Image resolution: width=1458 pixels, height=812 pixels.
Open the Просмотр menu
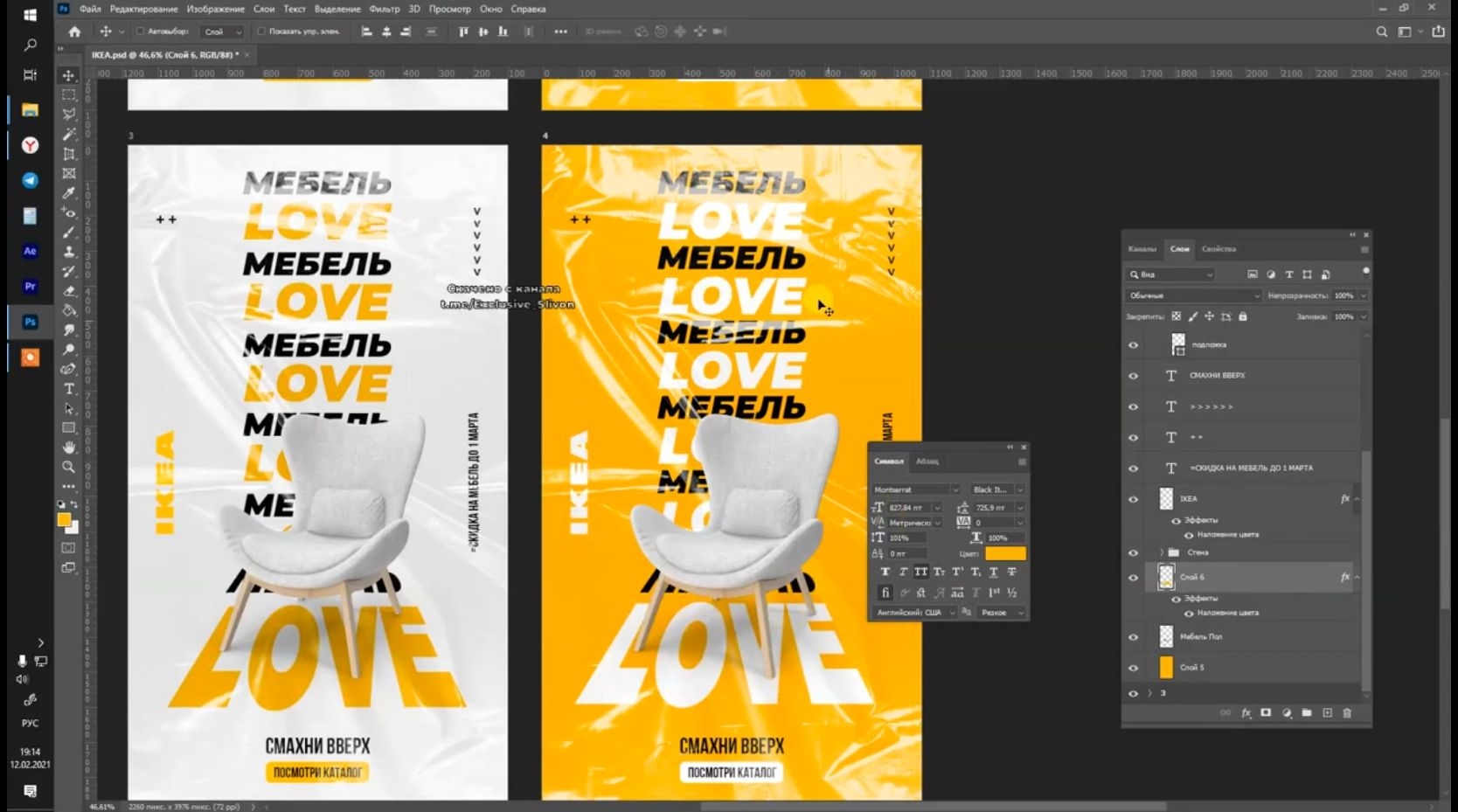point(450,9)
